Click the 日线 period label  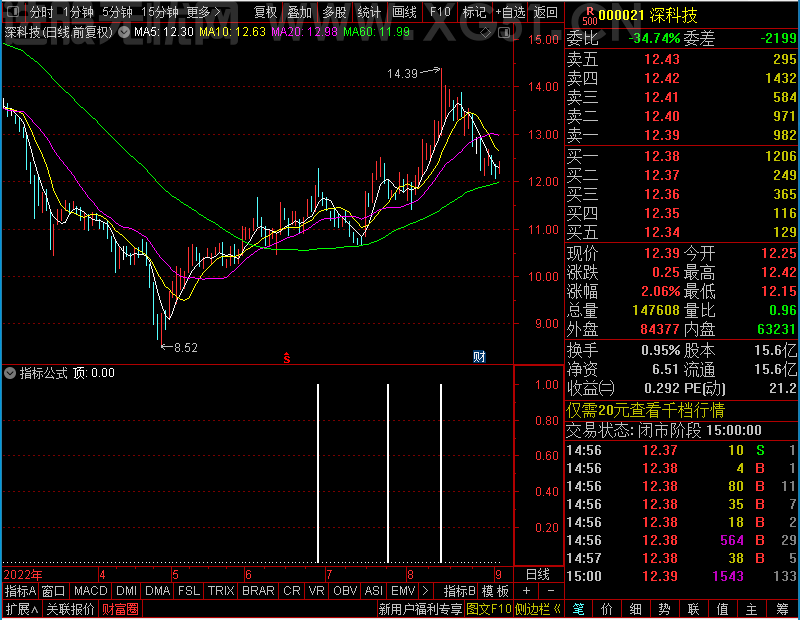pyautogui.click(x=538, y=575)
